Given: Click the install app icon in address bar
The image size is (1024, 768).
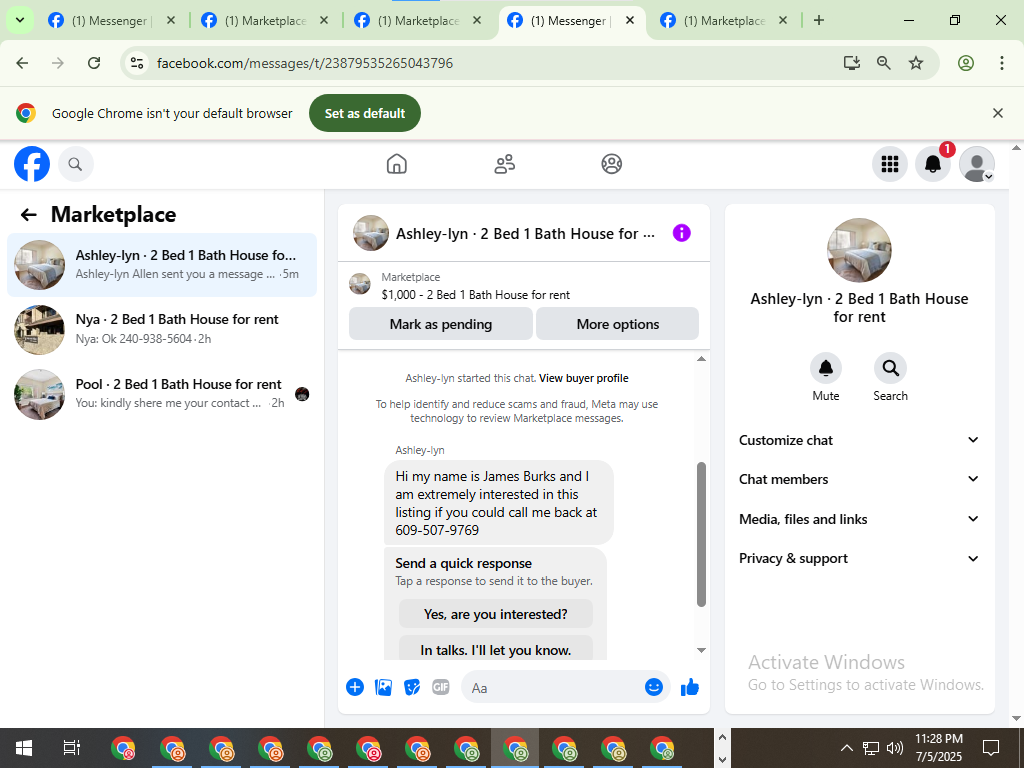Looking at the screenshot, I should (x=851, y=63).
